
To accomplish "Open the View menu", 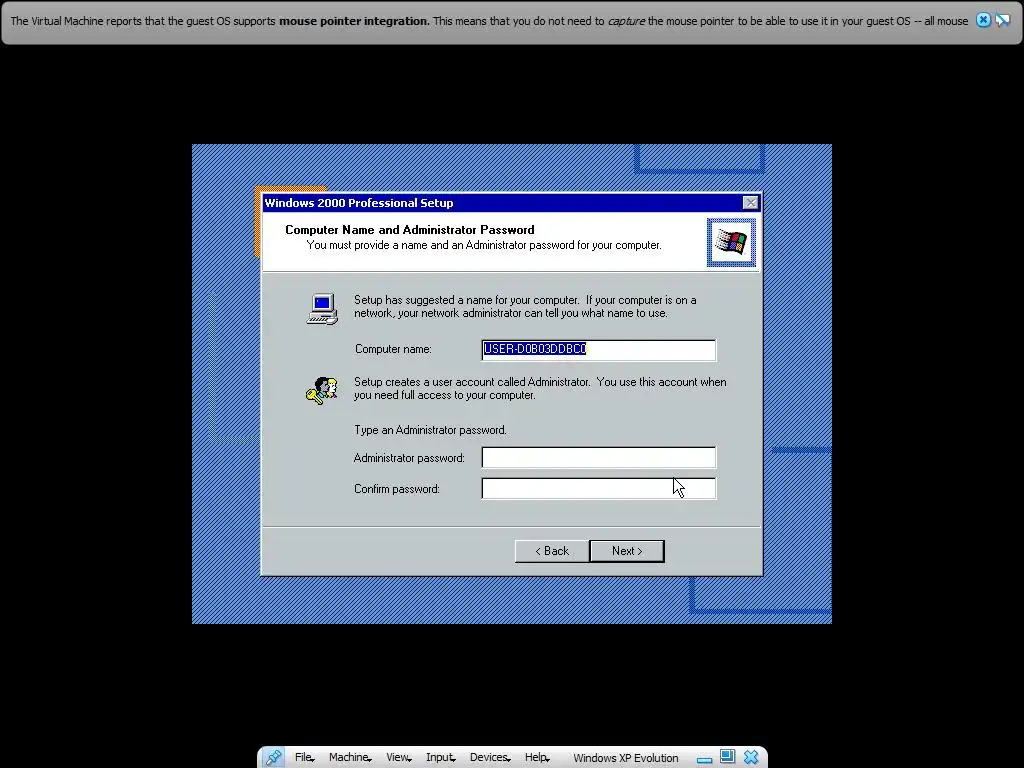I will (x=398, y=757).
